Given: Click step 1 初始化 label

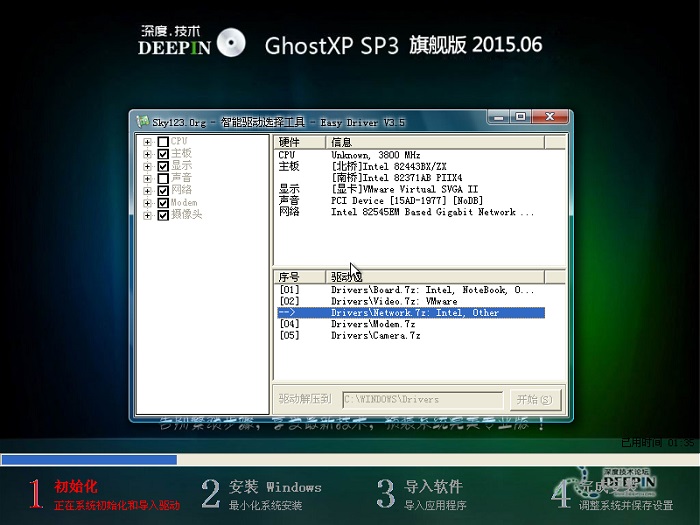Looking at the screenshot, I should 76,487.
